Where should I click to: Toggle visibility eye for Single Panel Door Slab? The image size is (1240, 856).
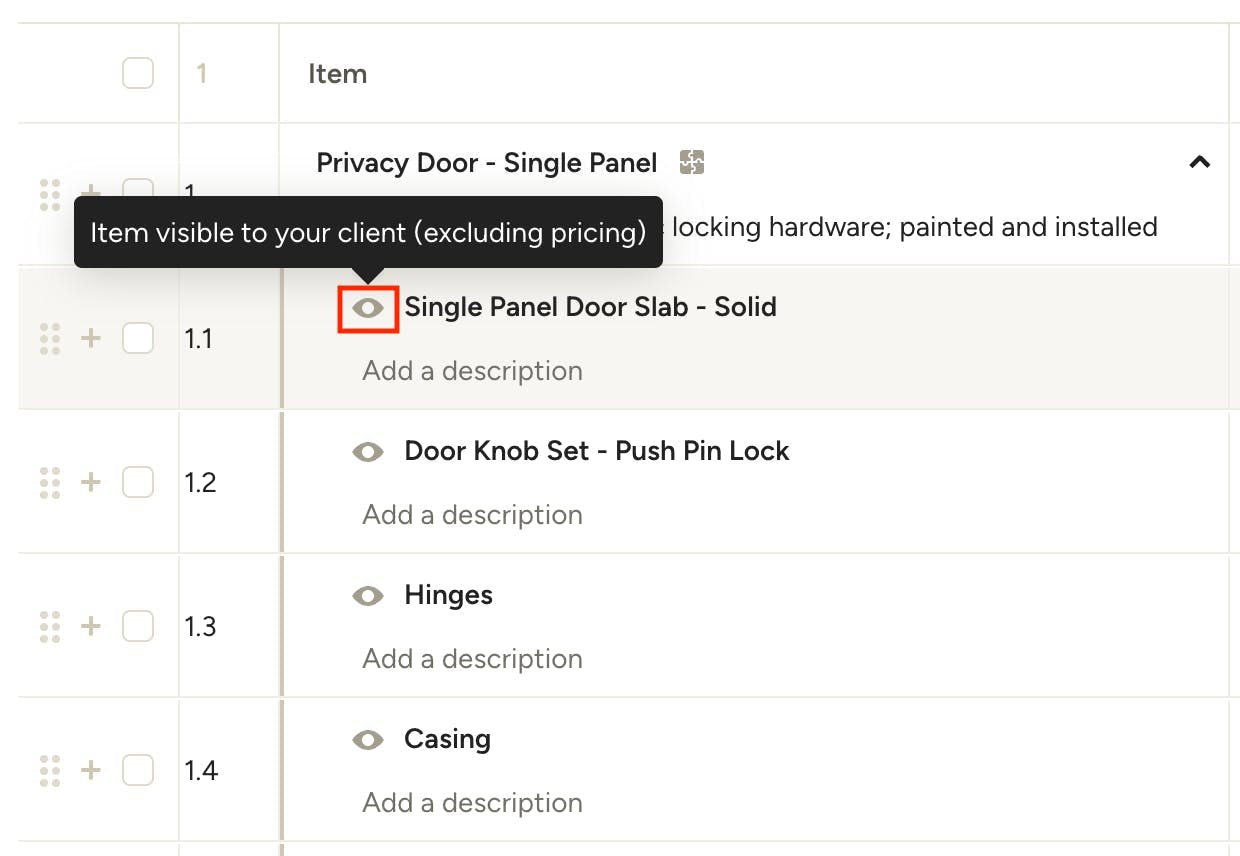[368, 308]
